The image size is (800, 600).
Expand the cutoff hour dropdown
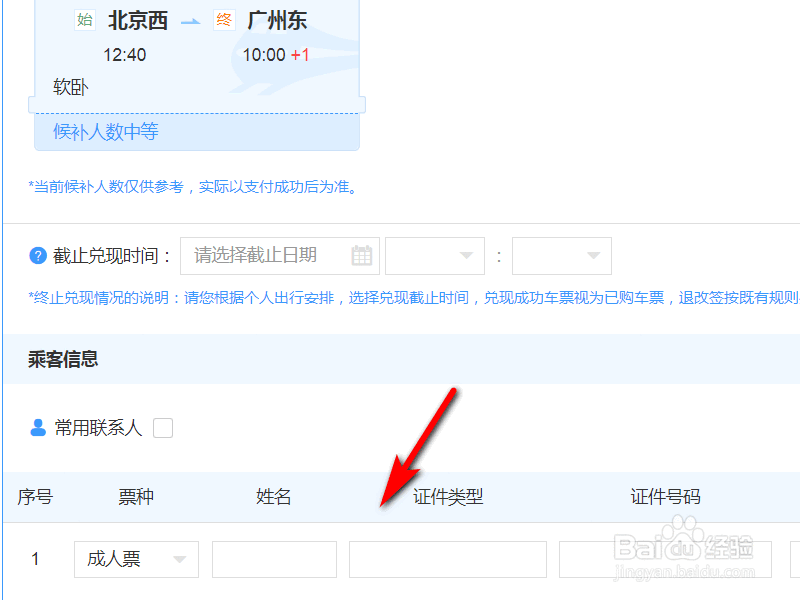[435, 256]
